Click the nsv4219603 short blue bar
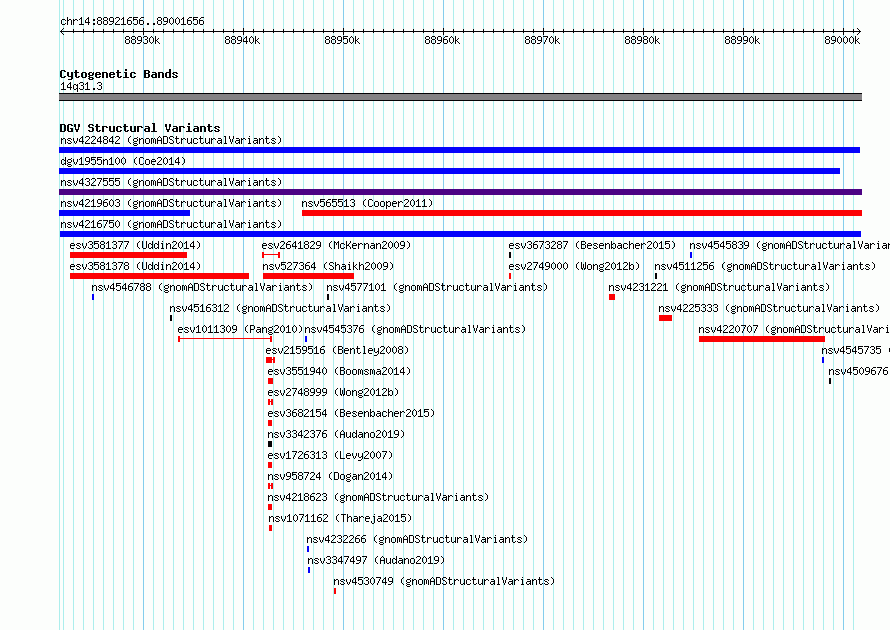 coord(124,213)
